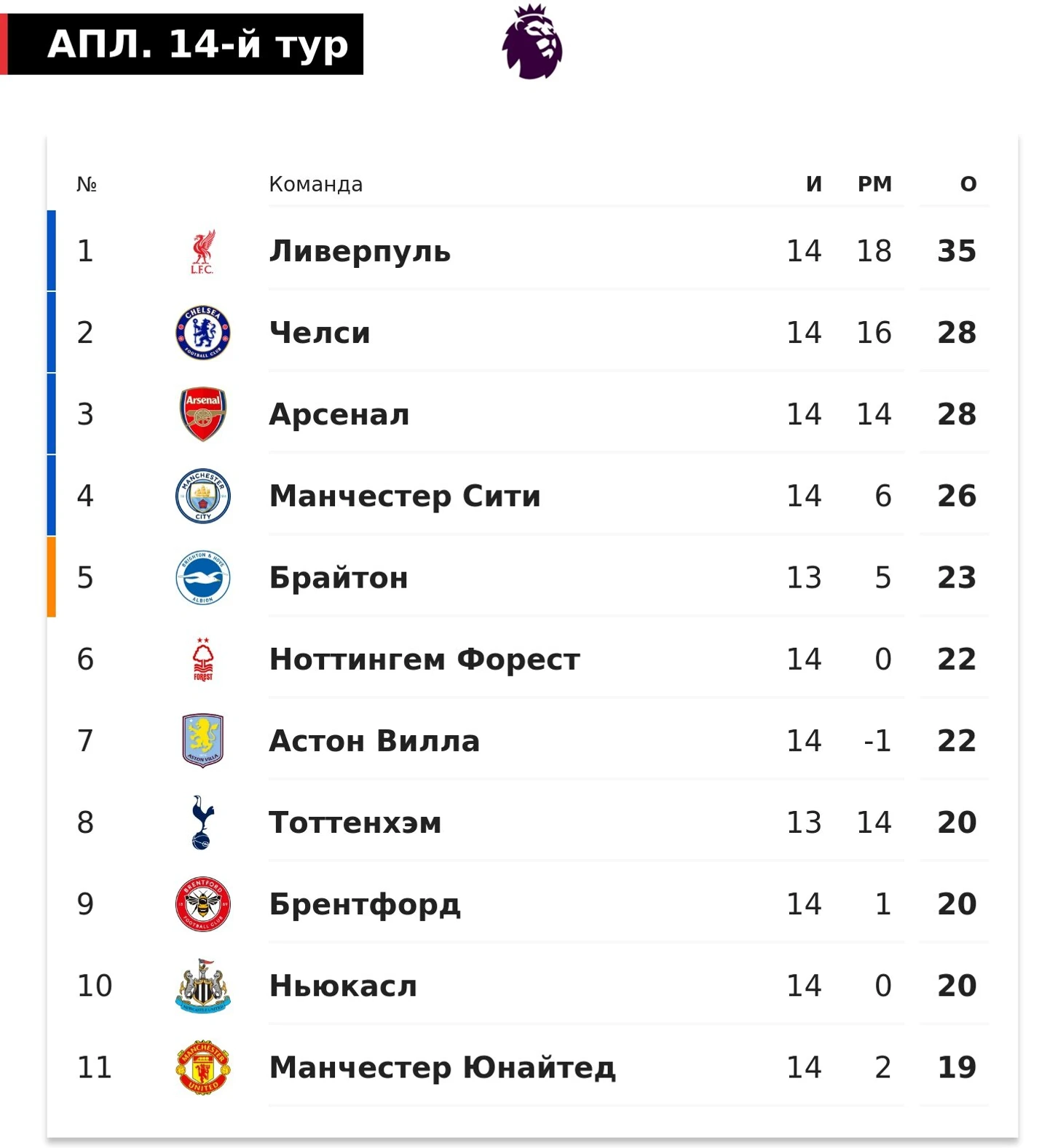Image resolution: width=1063 pixels, height=1148 pixels.
Task: Click the Команда column header
Action: (316, 184)
